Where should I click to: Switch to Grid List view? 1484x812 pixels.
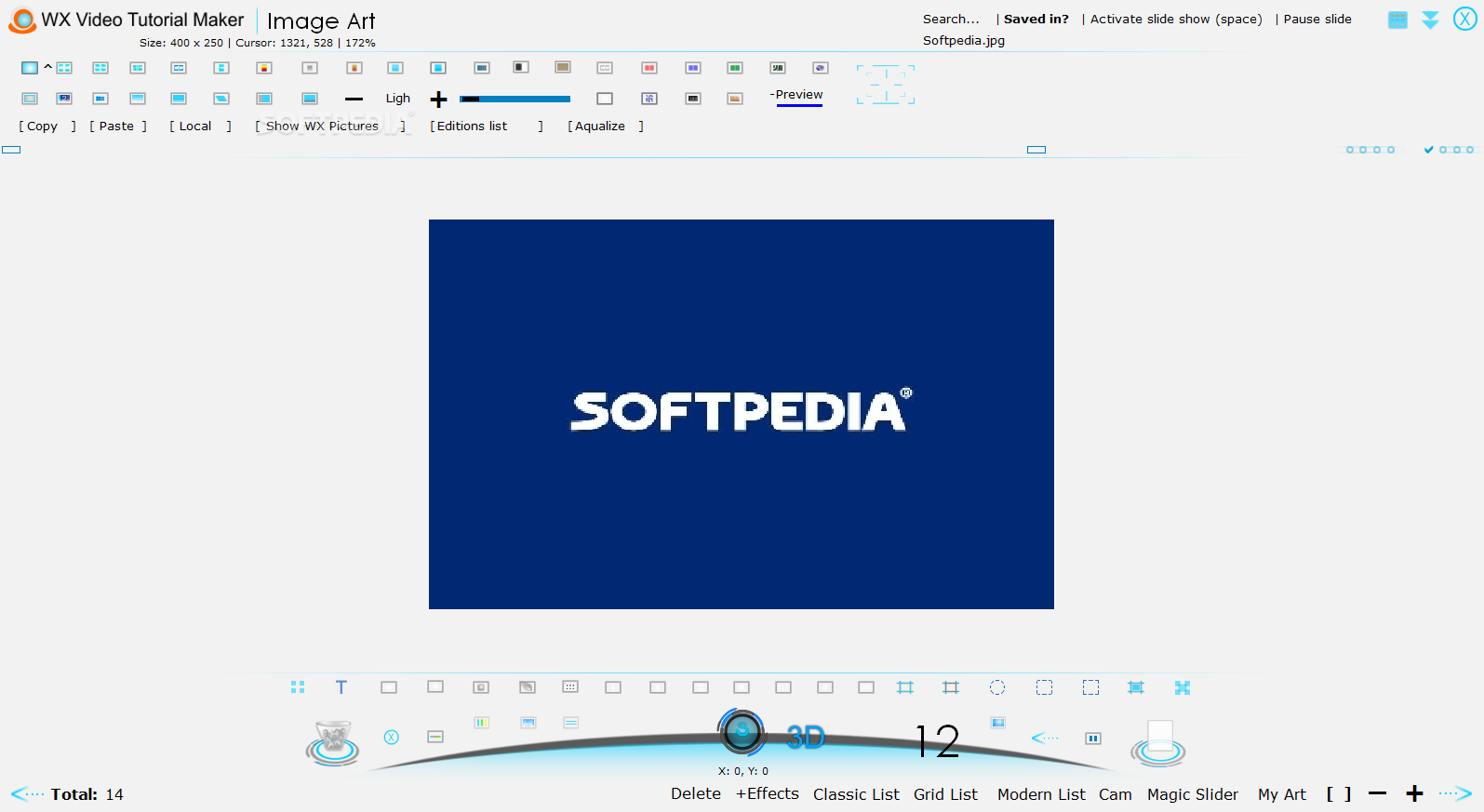[945, 794]
